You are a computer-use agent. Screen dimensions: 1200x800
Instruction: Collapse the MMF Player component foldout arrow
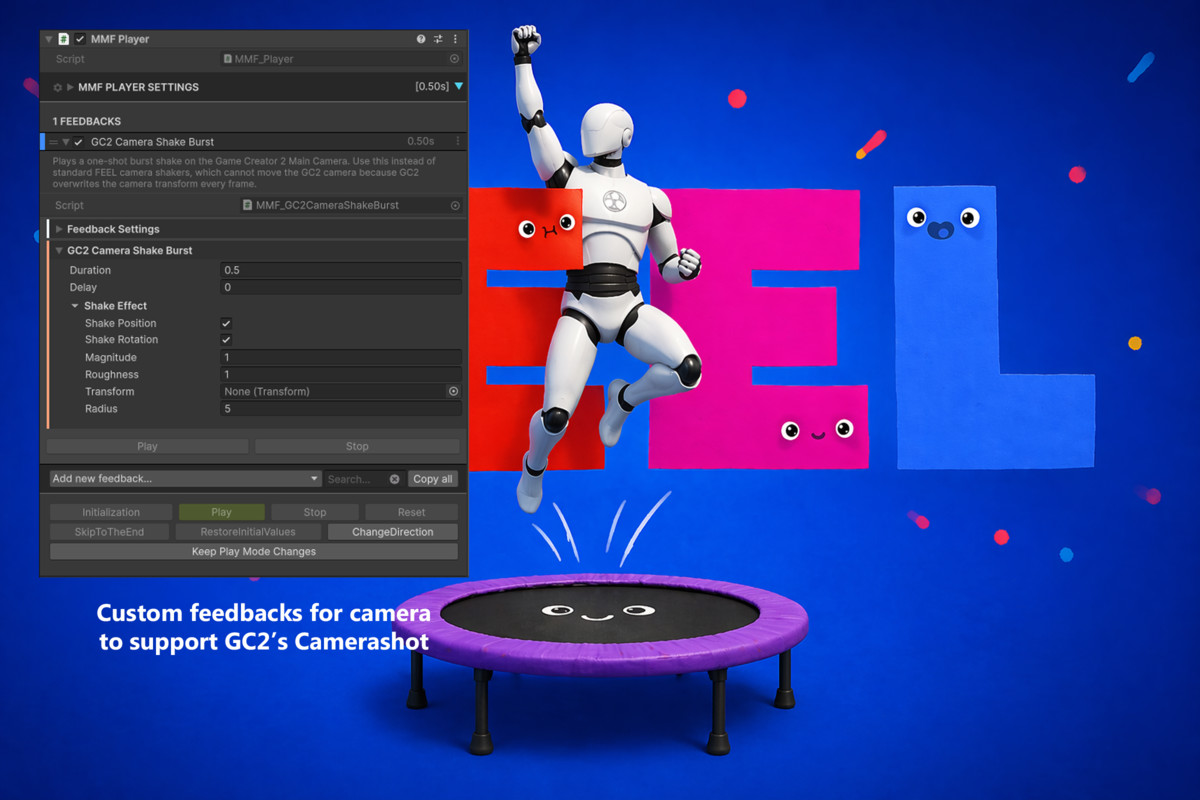[48, 39]
